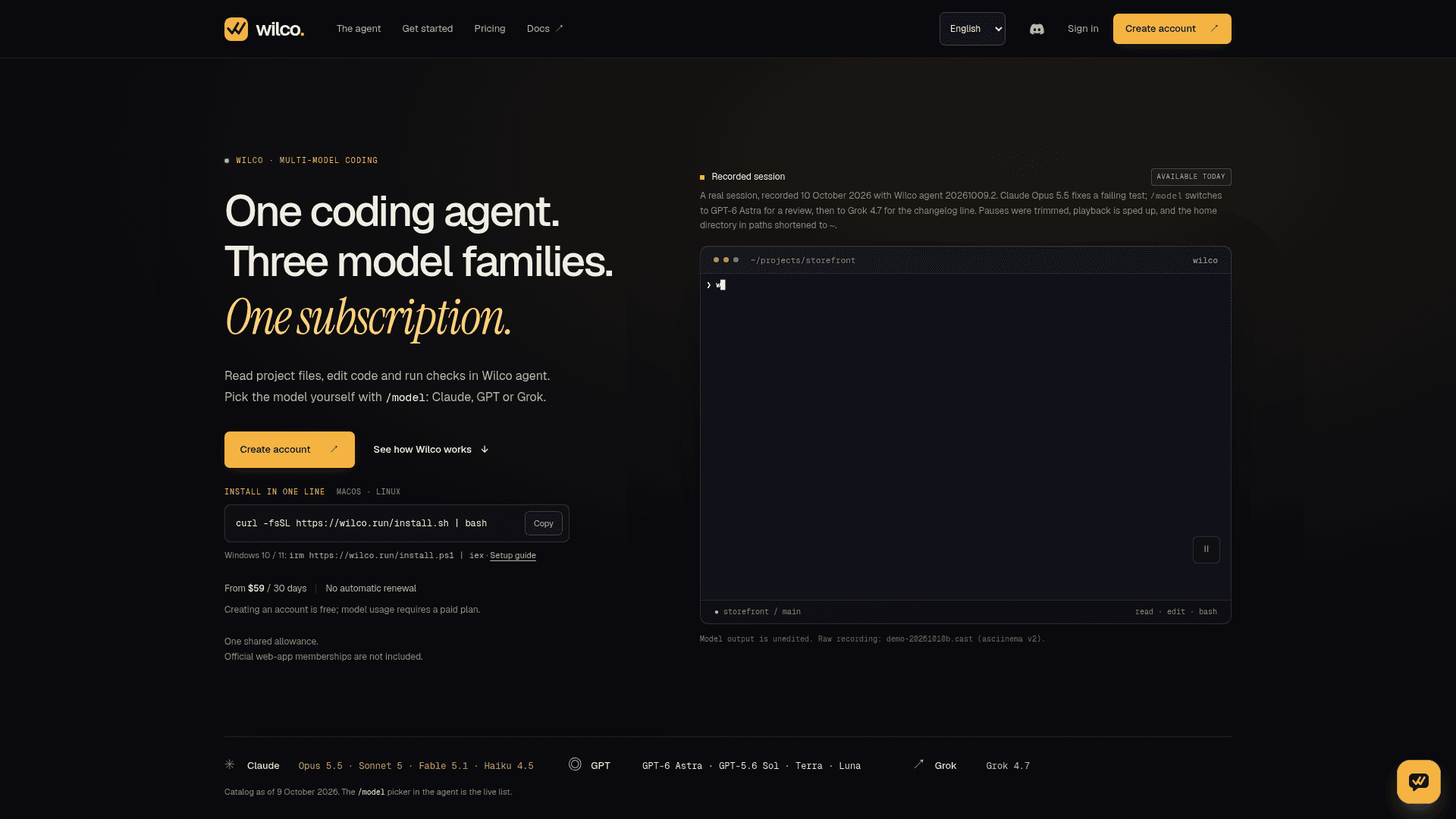The height and width of the screenshot is (819, 1456).
Task: Click the $59 / 30 days price text
Action: [277, 588]
